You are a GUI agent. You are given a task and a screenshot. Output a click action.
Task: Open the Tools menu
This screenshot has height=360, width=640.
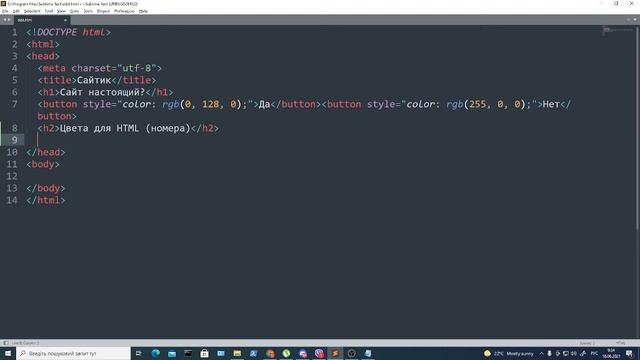click(x=88, y=11)
